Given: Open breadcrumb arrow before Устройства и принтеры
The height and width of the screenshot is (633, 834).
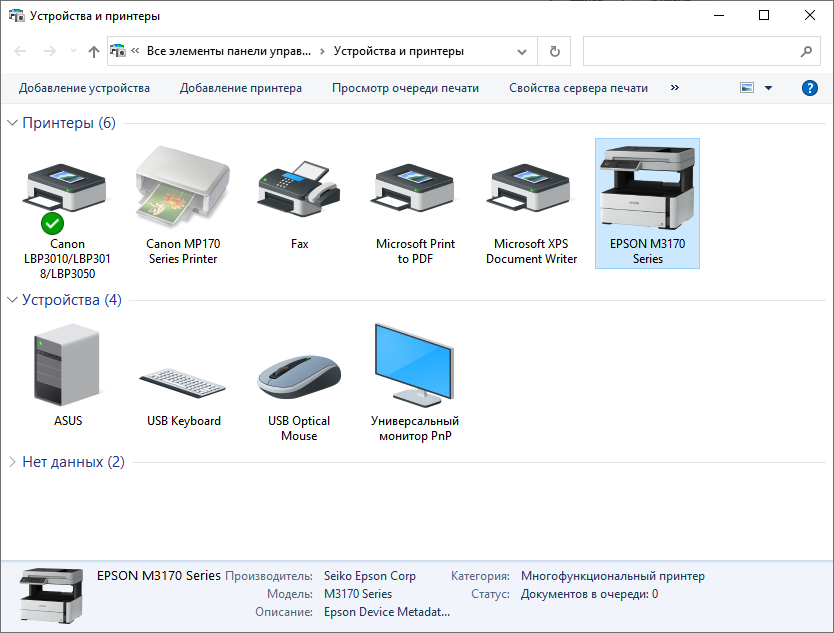Looking at the screenshot, I should [x=322, y=51].
